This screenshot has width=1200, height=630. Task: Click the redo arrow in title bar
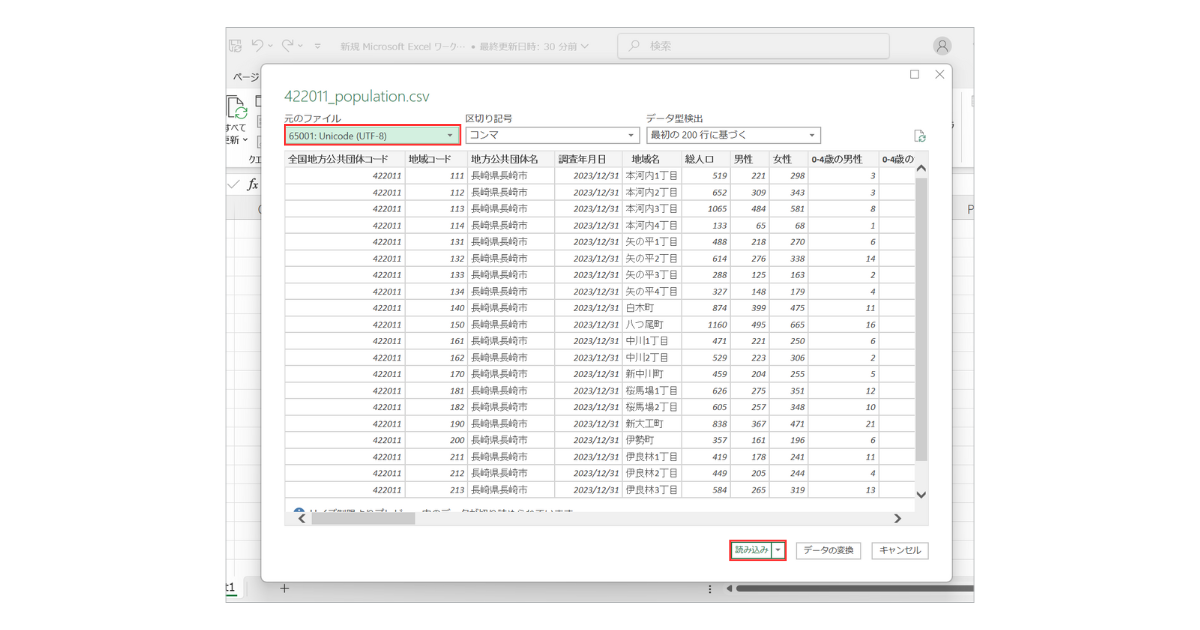[x=289, y=46]
